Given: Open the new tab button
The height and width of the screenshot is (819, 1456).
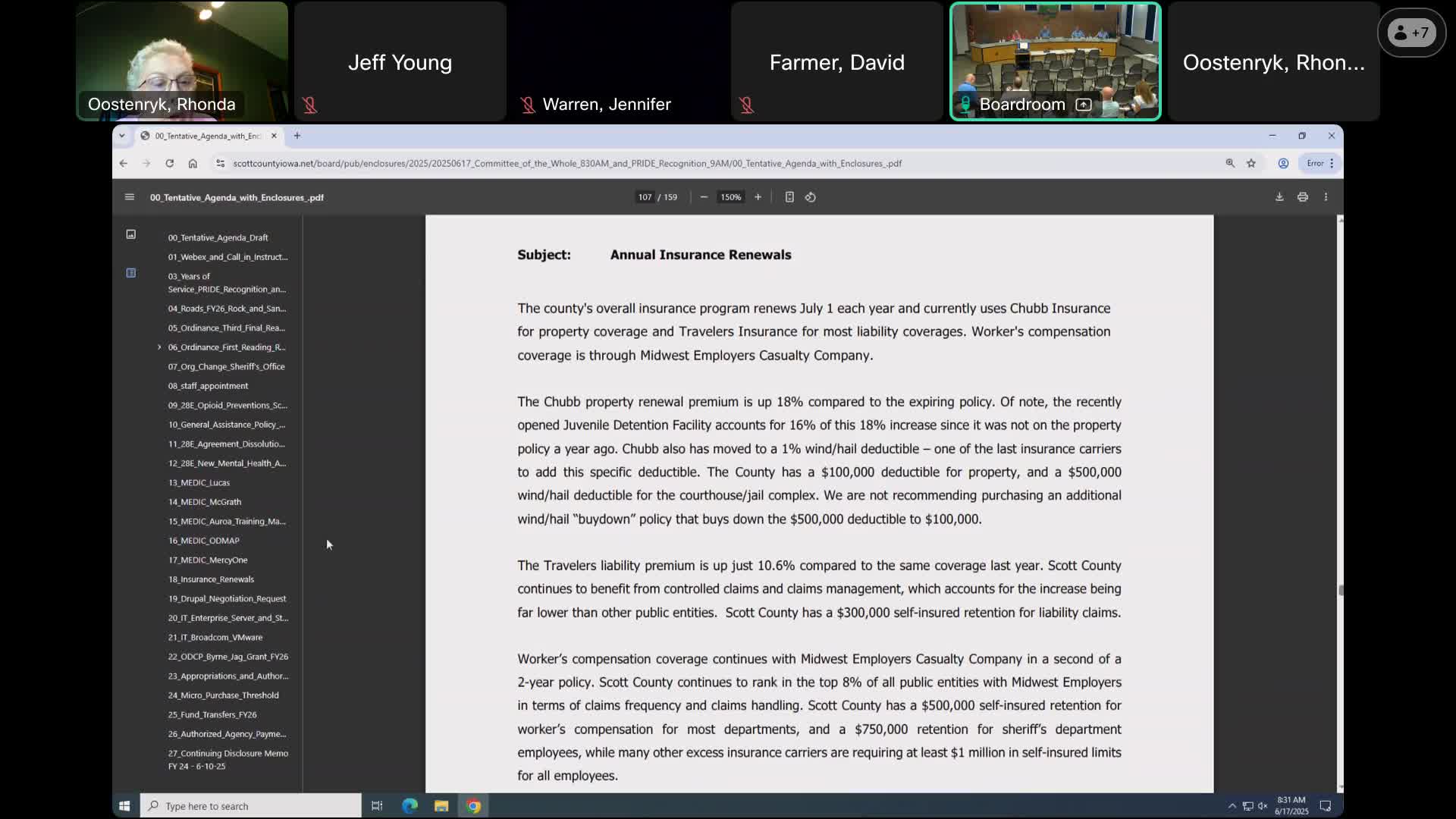Looking at the screenshot, I should 297,136.
